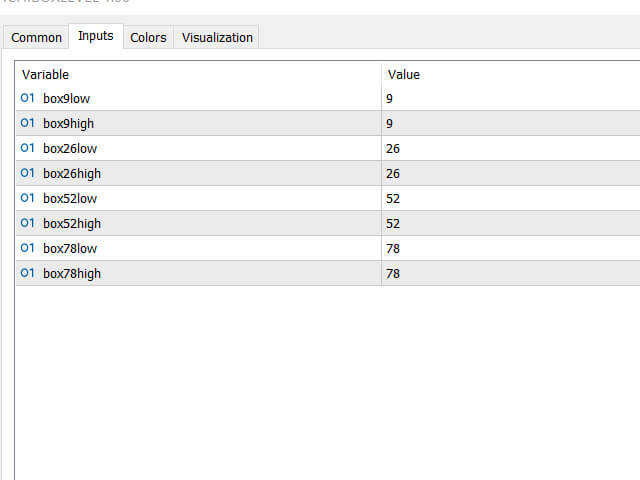Edit the value 9 for box9low
The width and height of the screenshot is (640, 480).
389,98
